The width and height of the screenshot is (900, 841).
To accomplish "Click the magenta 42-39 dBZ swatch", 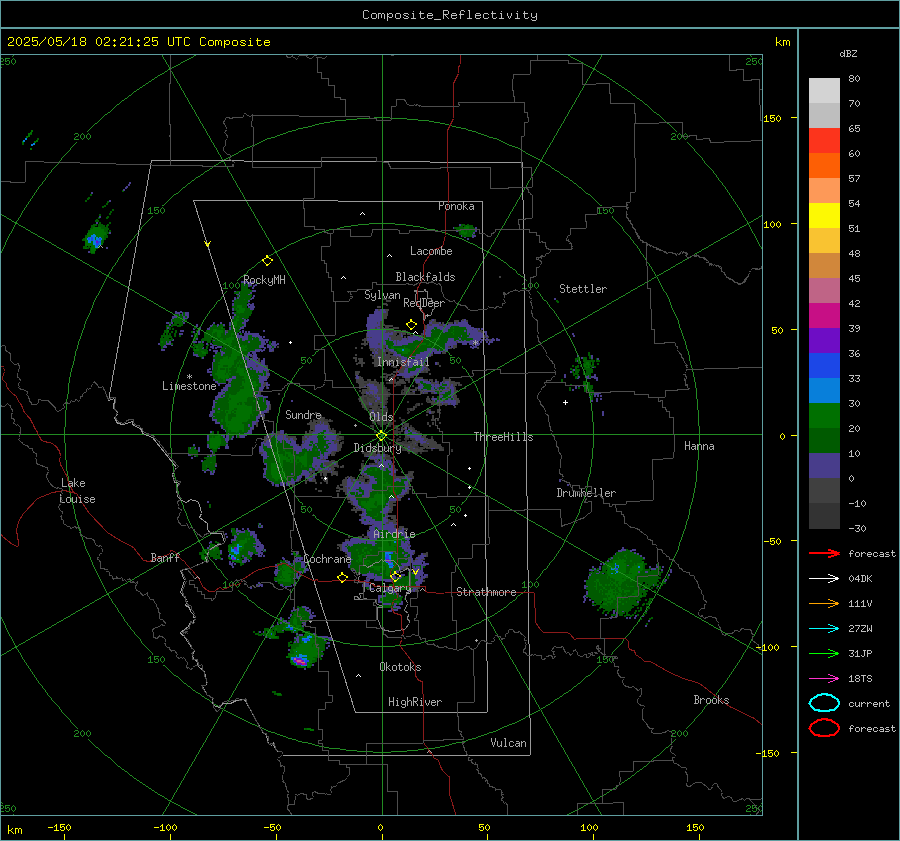I will 824,316.
